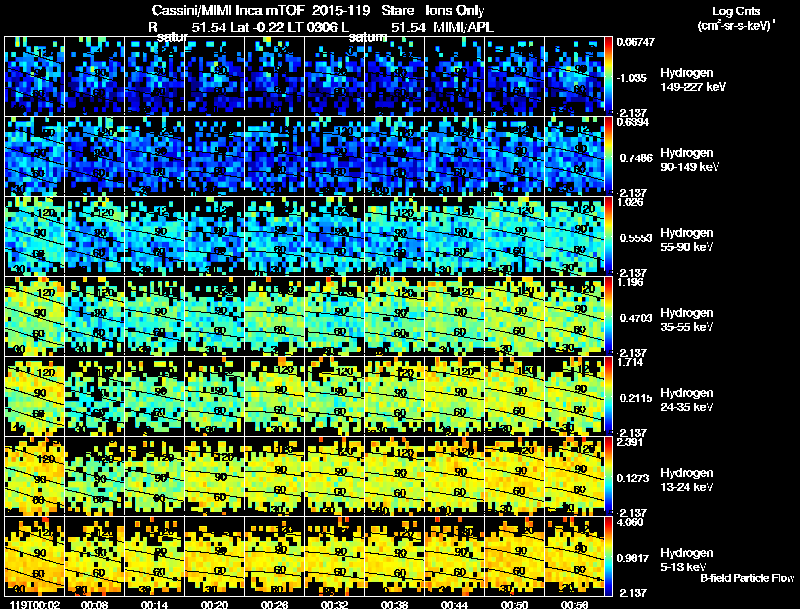This screenshot has width=800, height=609.
Task: Click the 'Hydrogen 90-149 keV' row label
Action: click(690, 160)
